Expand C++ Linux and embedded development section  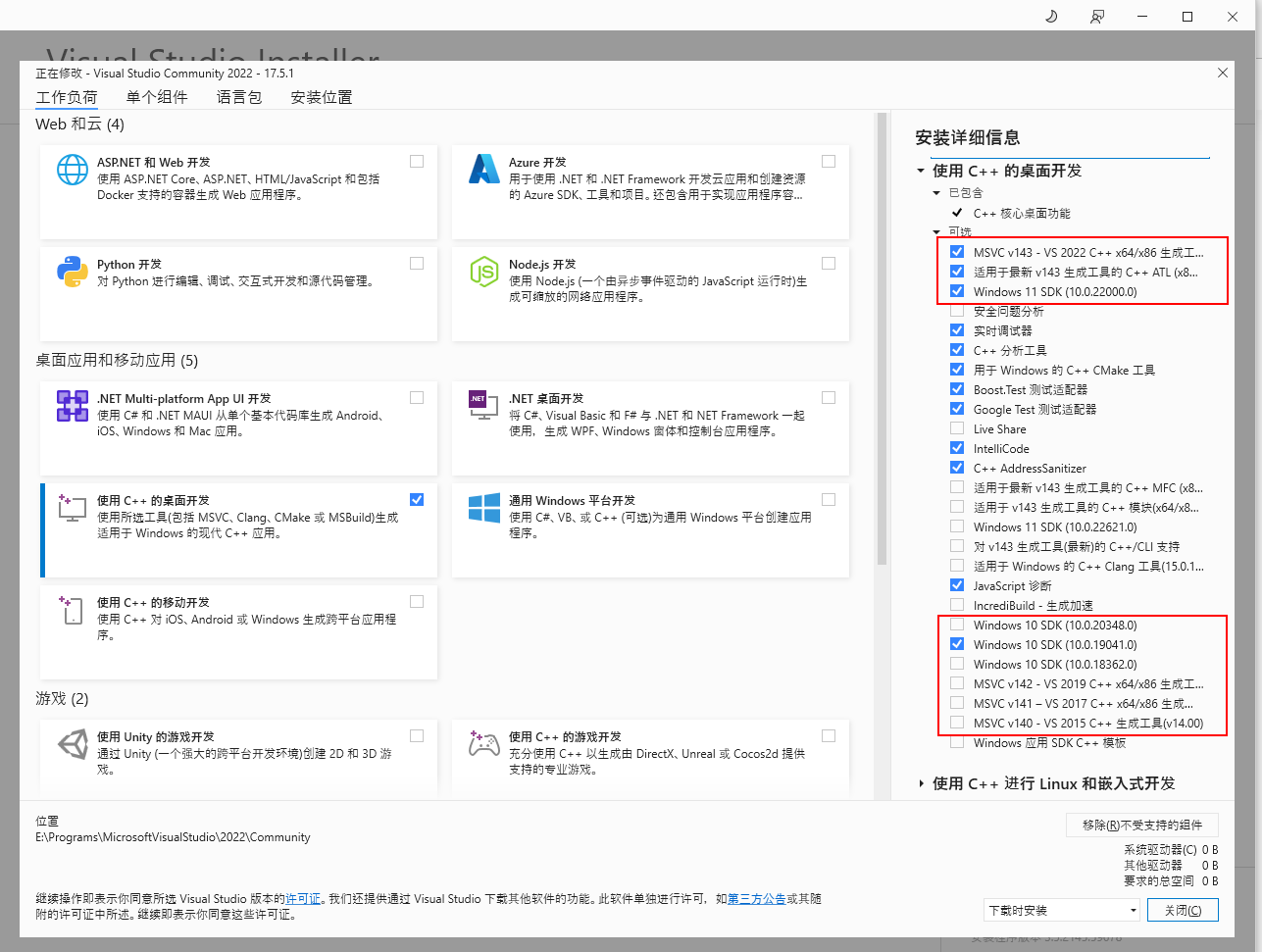pos(921,783)
